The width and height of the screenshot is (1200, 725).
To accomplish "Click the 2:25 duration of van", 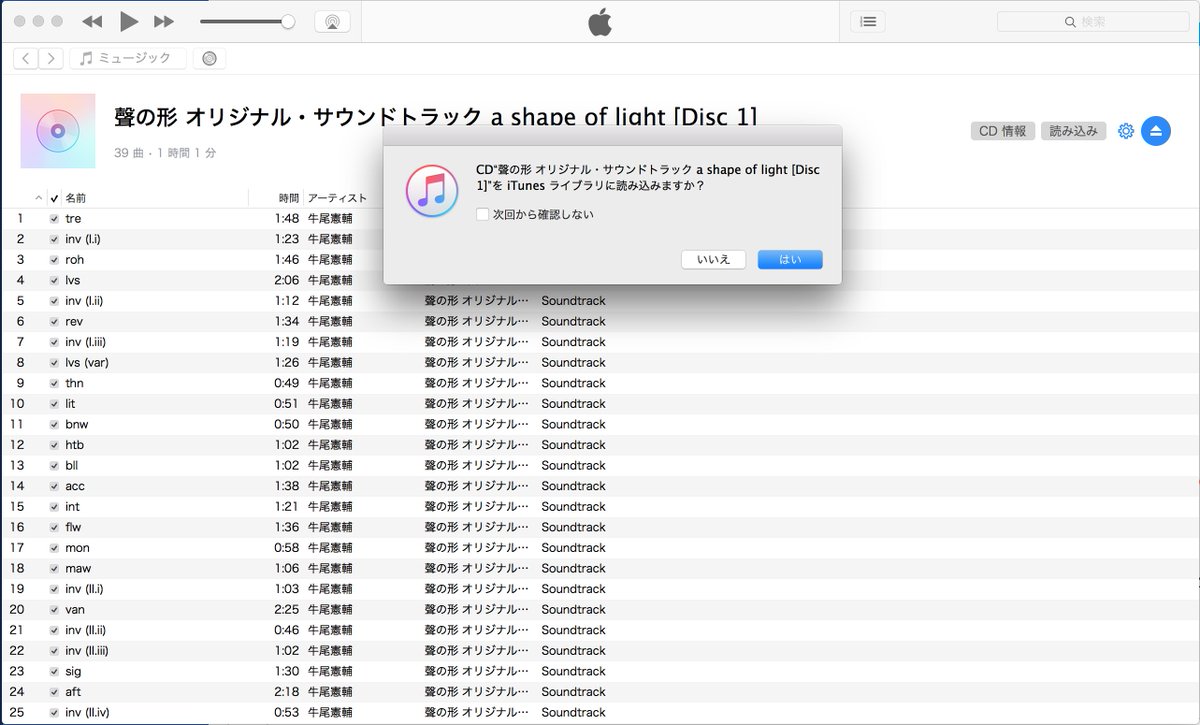I will tap(287, 609).
